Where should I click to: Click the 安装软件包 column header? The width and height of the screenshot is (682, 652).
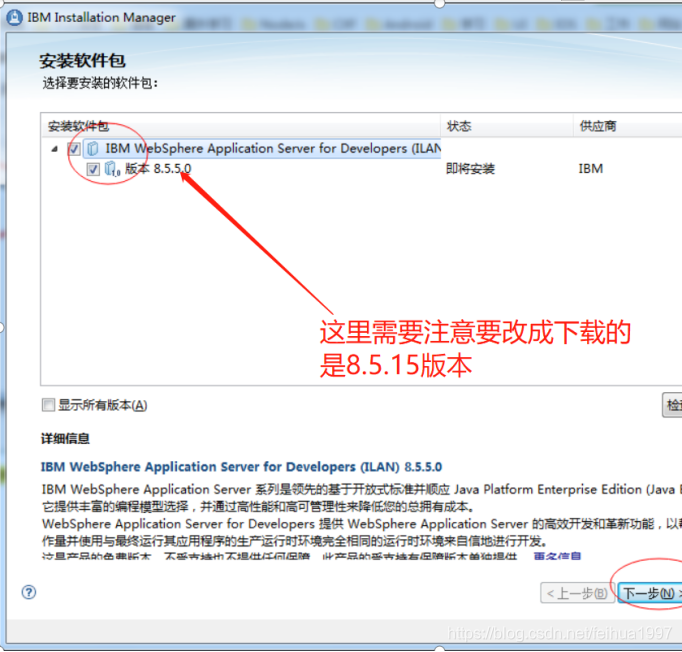point(240,126)
